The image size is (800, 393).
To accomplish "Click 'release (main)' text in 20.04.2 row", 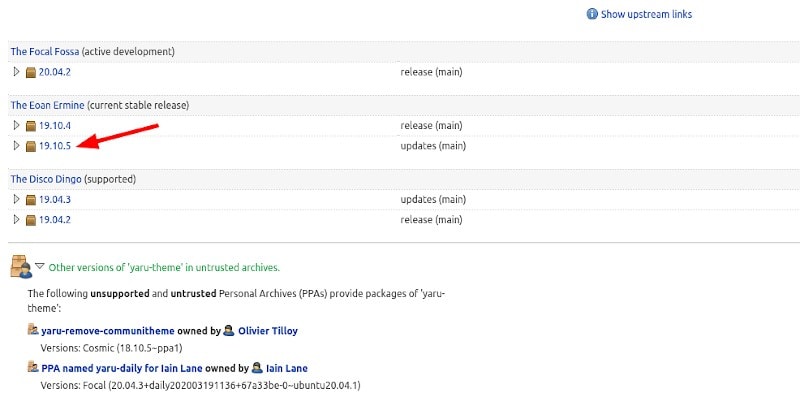I will tap(431, 72).
